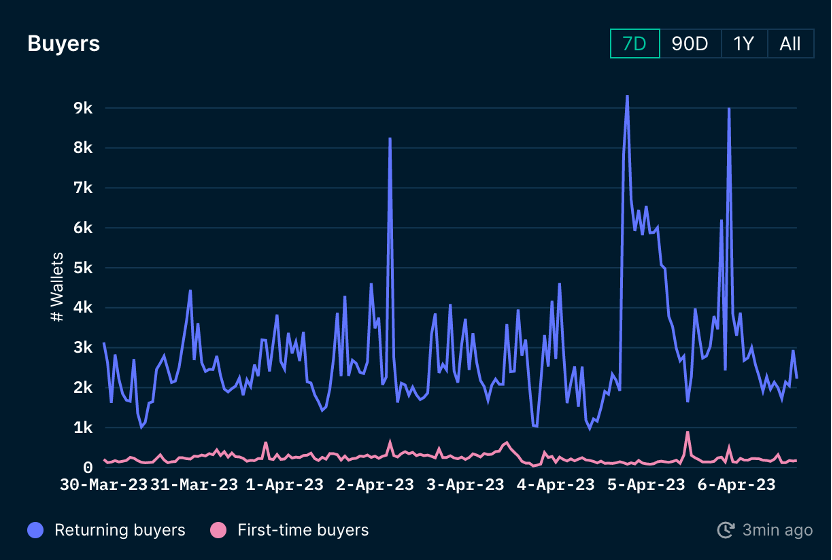This screenshot has height=560, width=832.
Task: Toggle the Returning buyers series label
Action: (119, 530)
